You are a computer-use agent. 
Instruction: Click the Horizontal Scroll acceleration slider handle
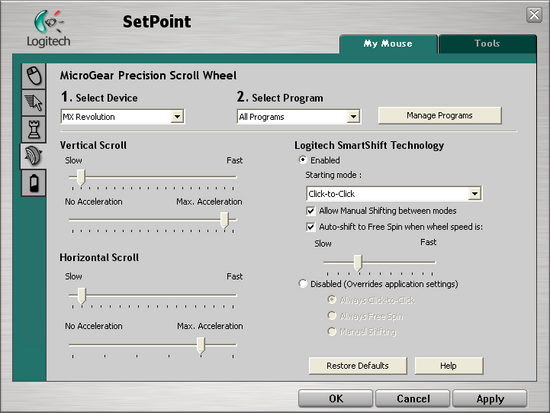click(201, 346)
